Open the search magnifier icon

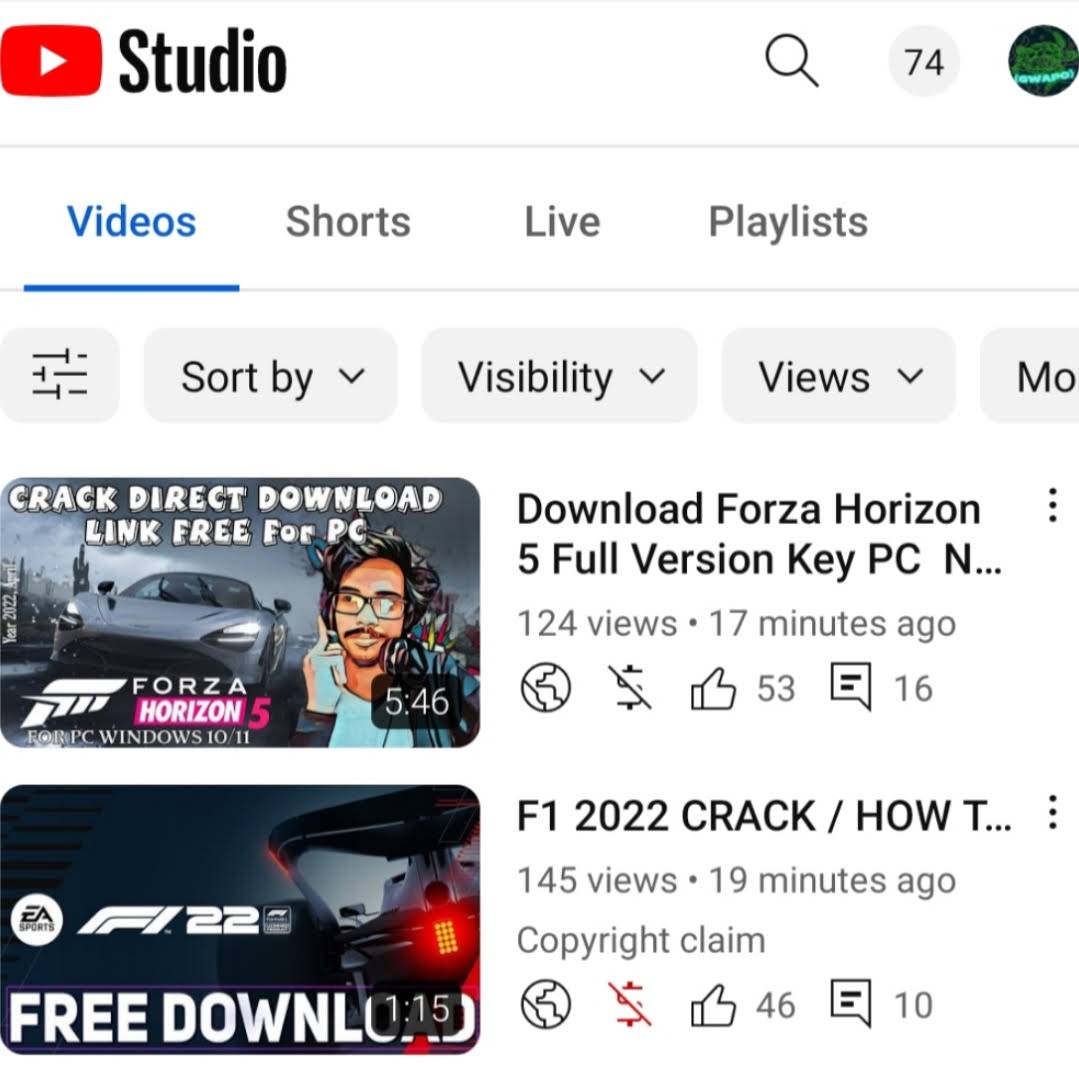click(791, 61)
